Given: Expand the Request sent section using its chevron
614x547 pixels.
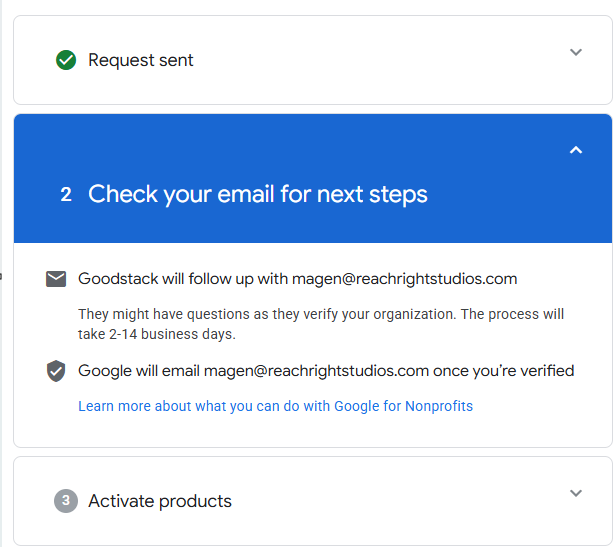Looking at the screenshot, I should click(575, 52).
